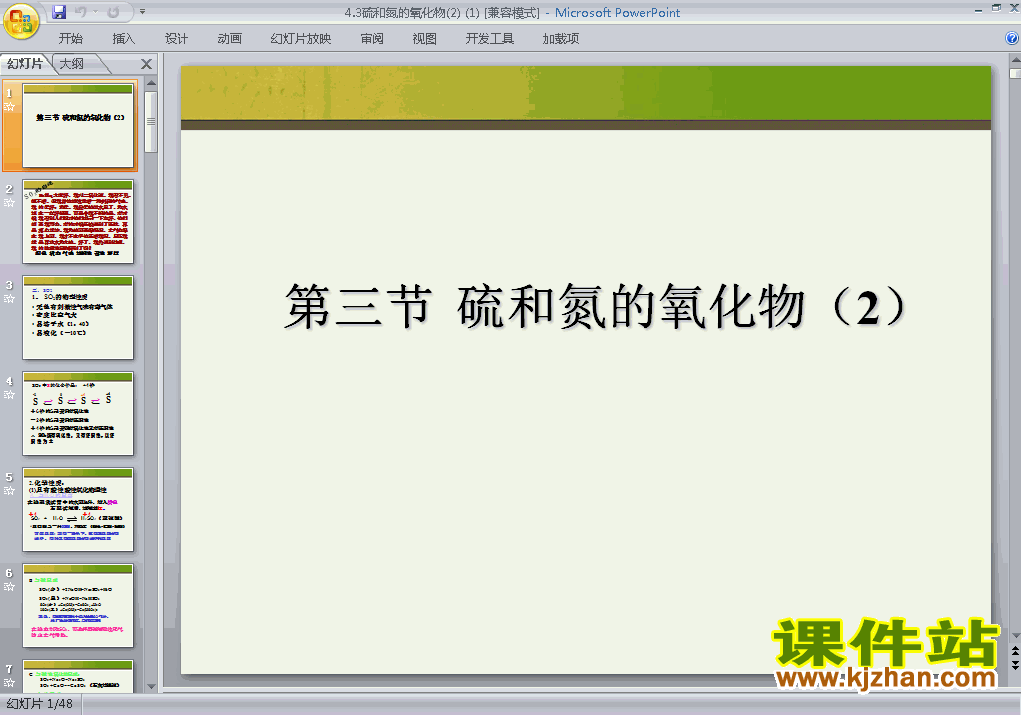
Task: Click the animation star icon of slide 3
Action: (9, 298)
